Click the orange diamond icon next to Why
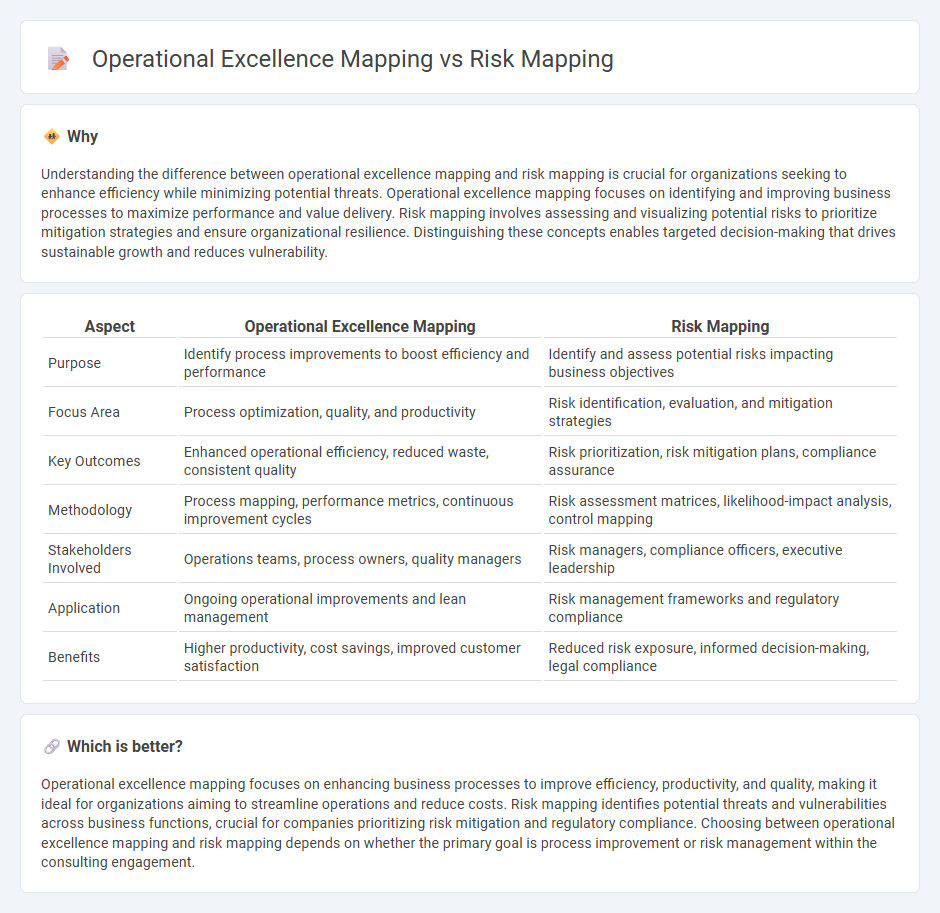The height and width of the screenshot is (913, 940). [x=52, y=137]
